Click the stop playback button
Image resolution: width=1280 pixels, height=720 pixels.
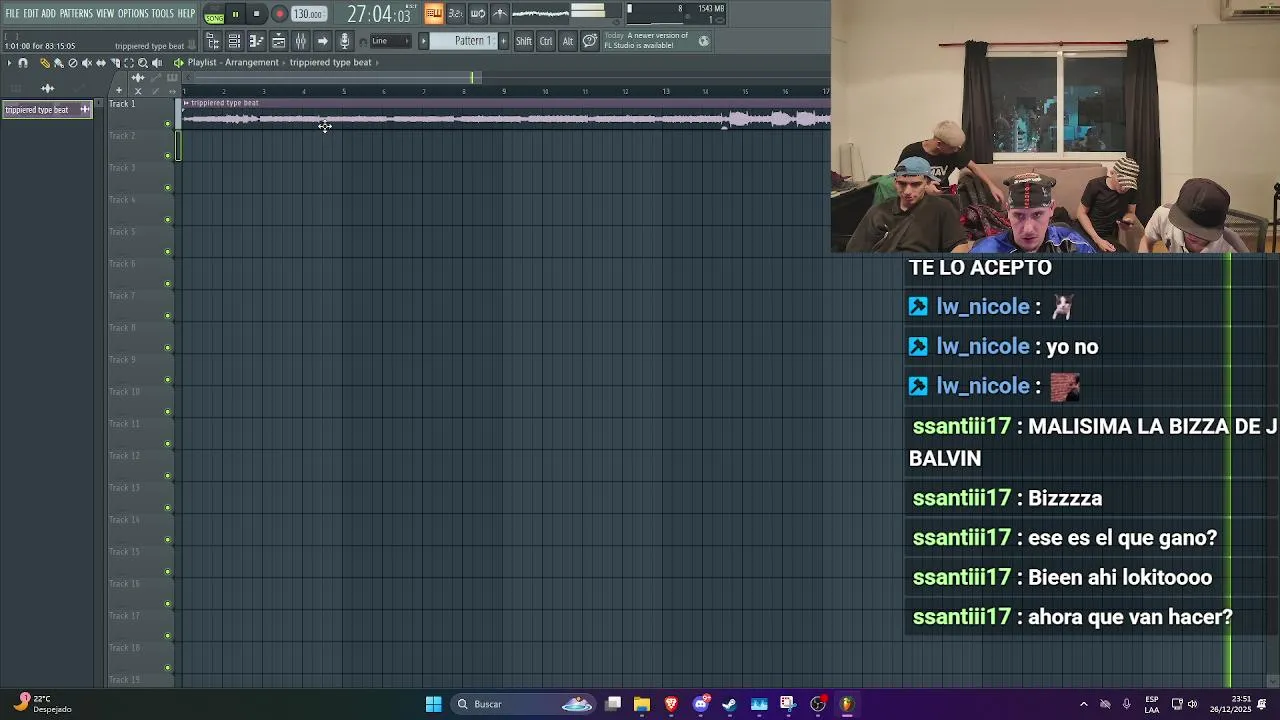point(257,14)
